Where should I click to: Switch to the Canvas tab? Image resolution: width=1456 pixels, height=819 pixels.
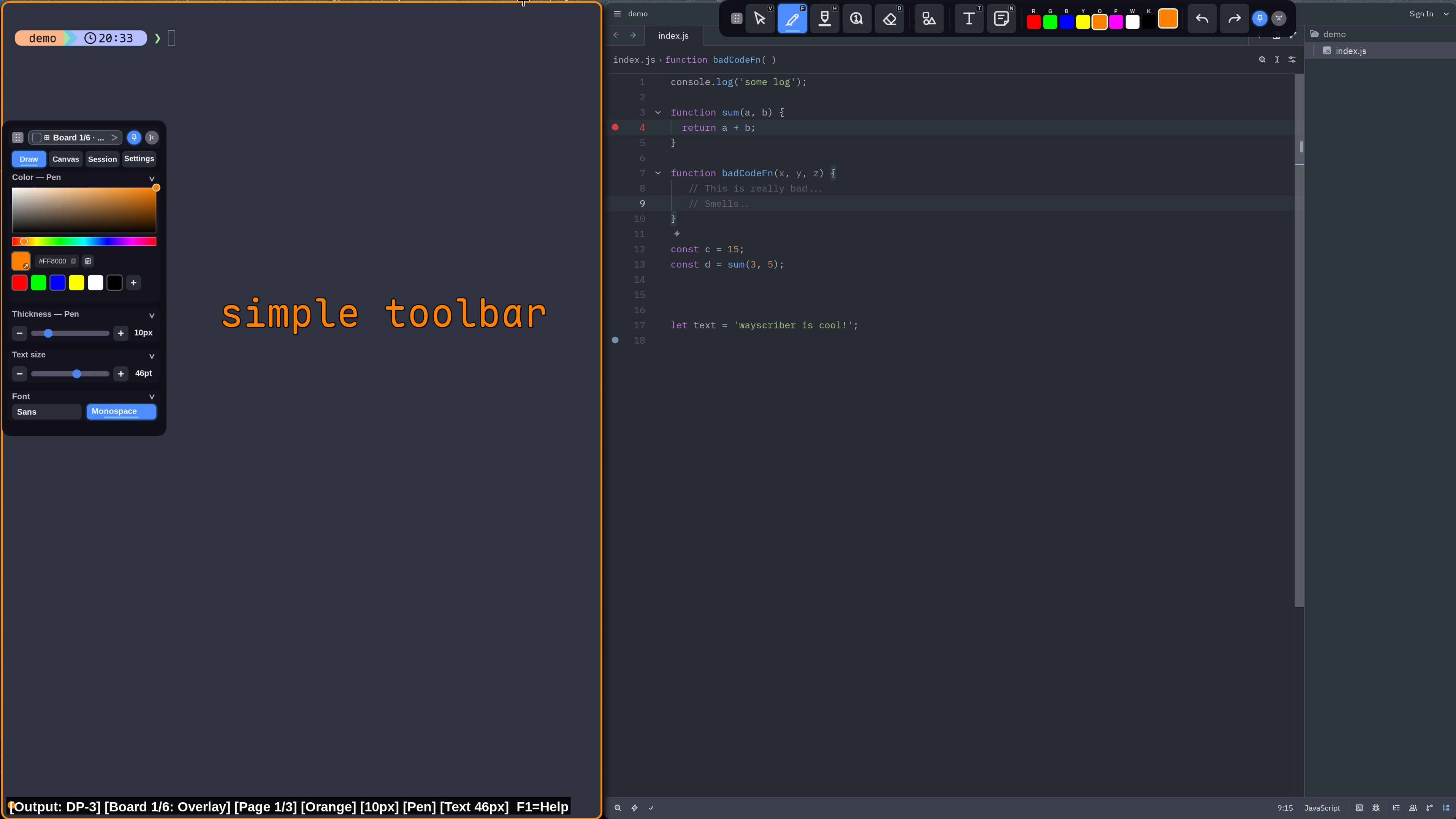(66, 159)
